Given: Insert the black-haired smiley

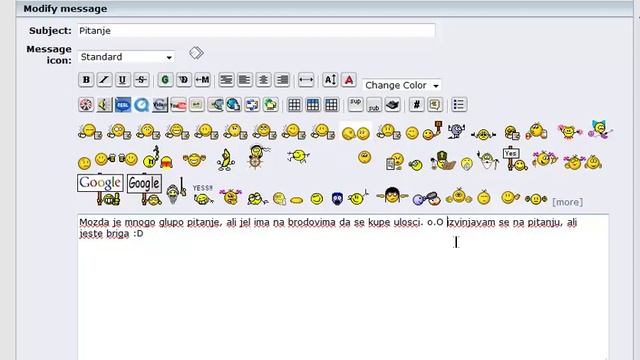Looking at the screenshot, I should [x=392, y=196].
